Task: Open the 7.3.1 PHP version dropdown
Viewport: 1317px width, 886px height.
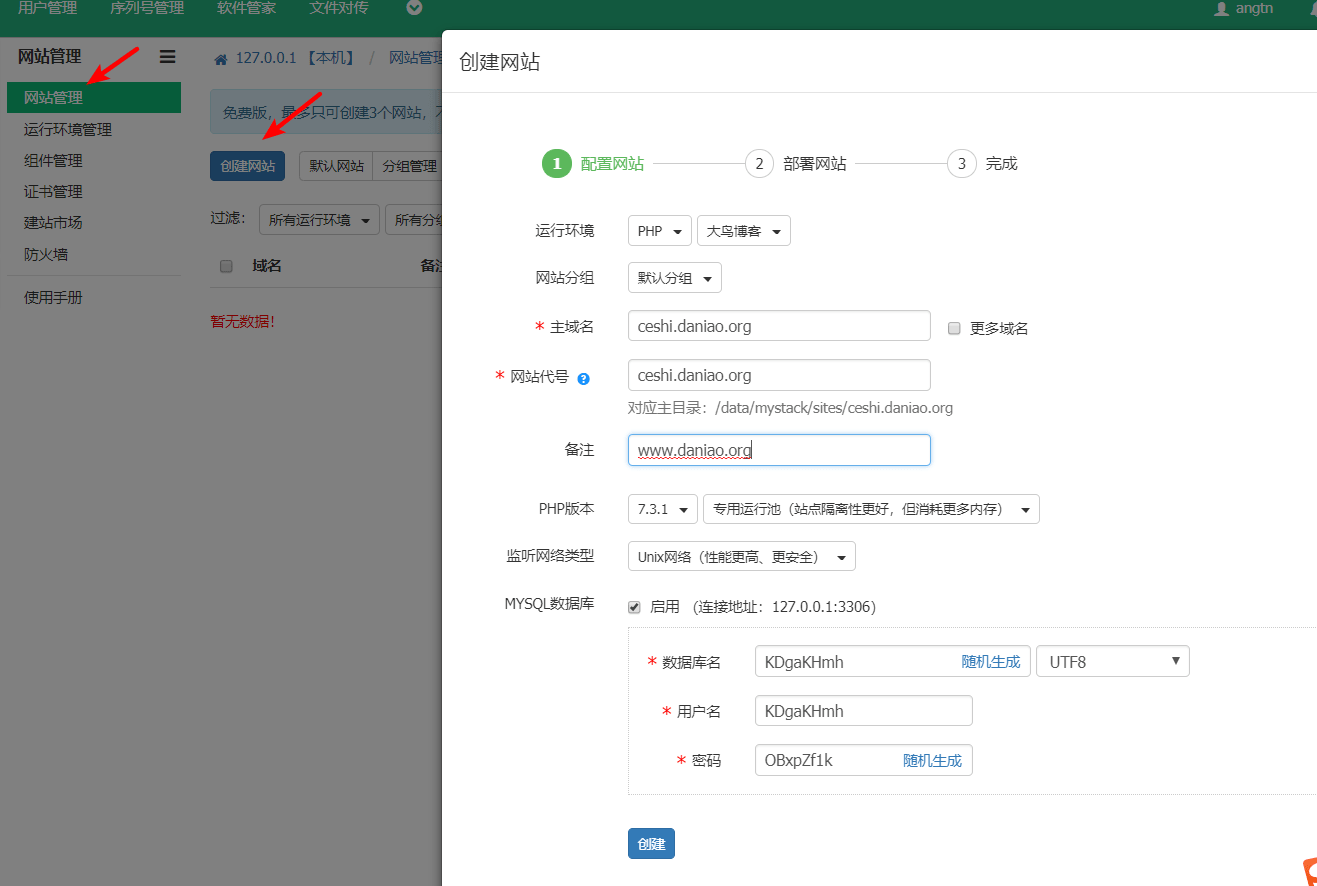Action: coord(663,509)
